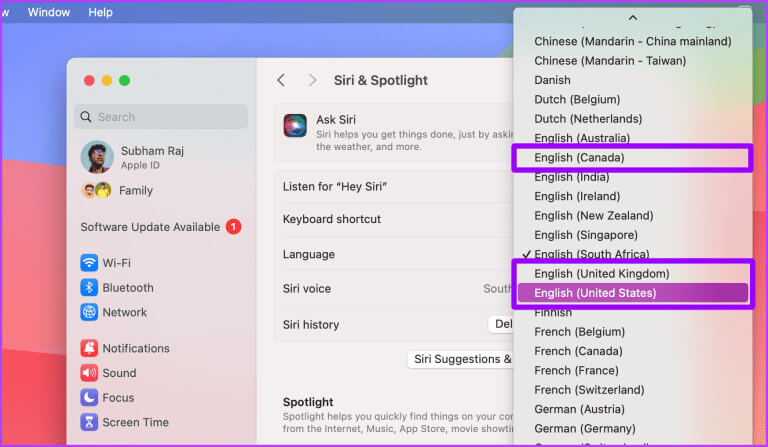
Task: Open the Help menu
Action: [100, 12]
